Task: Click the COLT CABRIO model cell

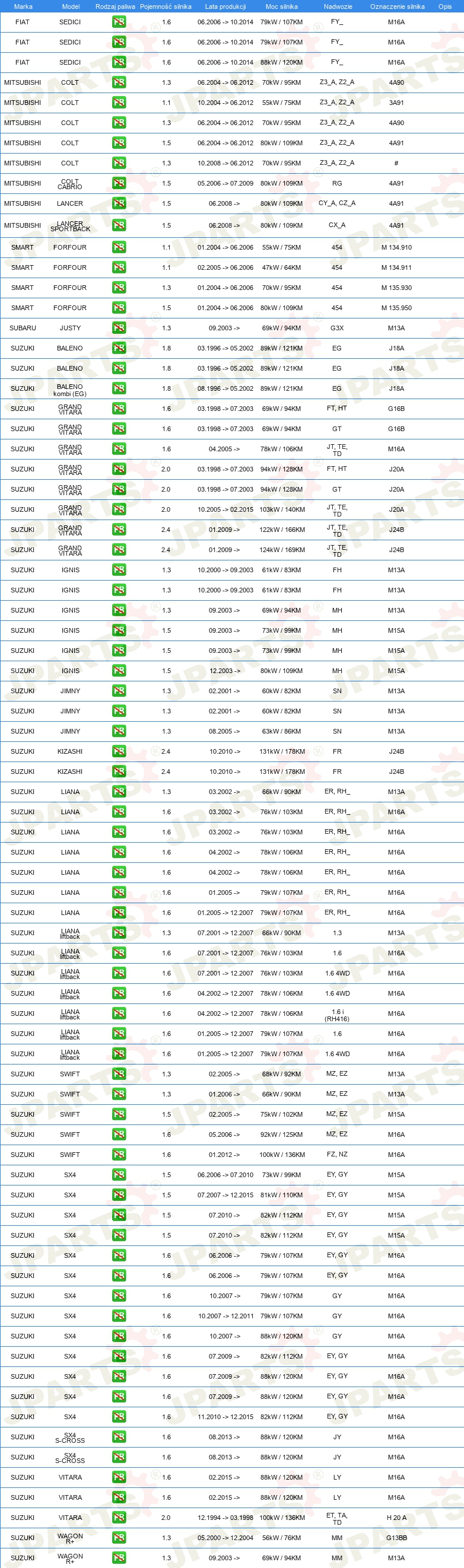Action: pos(70,184)
